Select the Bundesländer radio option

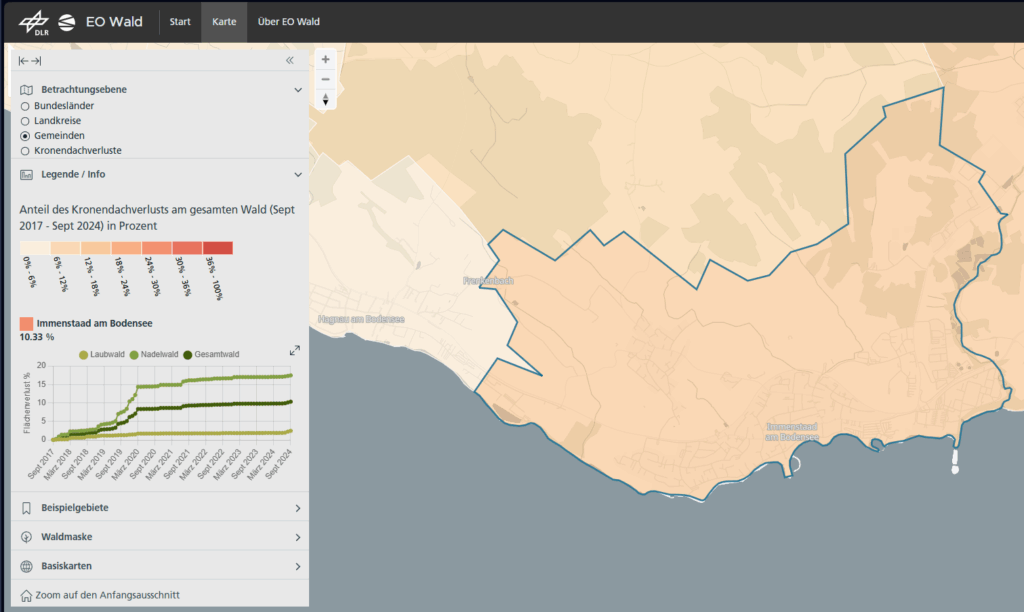26,105
